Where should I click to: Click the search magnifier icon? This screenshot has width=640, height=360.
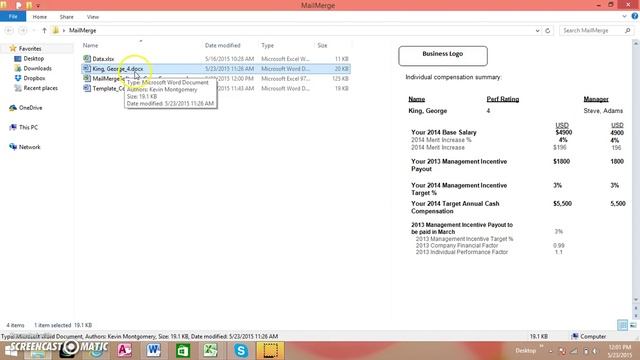tap(627, 31)
